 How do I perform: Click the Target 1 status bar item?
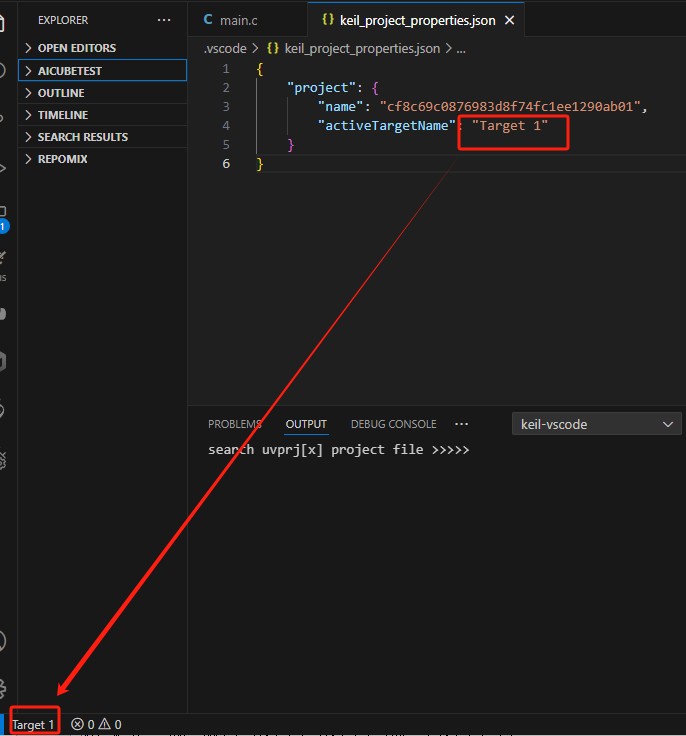(x=33, y=725)
